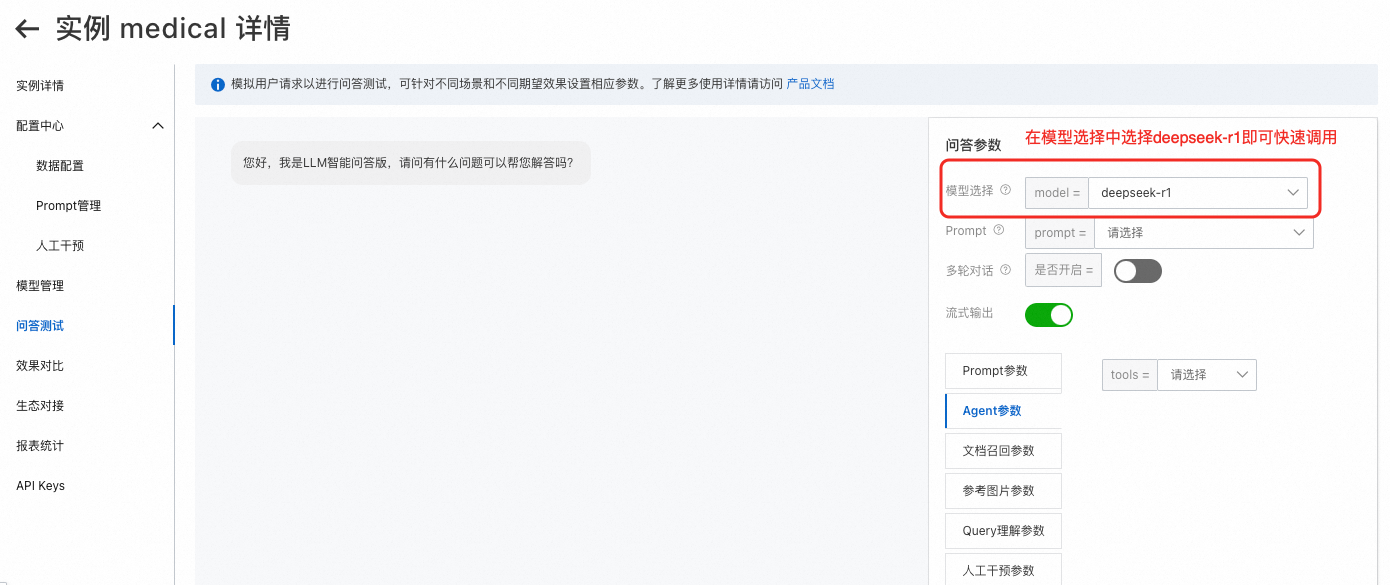
Task: Open 实例详情 in the sidebar
Action: (x=40, y=86)
